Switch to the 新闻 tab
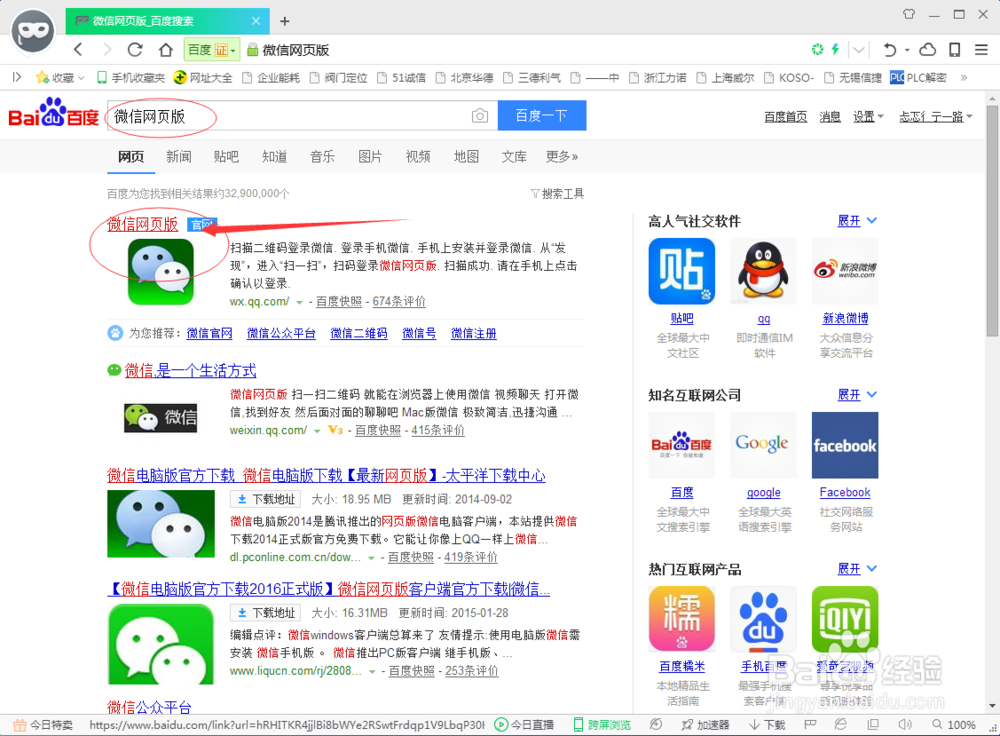This screenshot has width=1000, height=736. tap(179, 157)
